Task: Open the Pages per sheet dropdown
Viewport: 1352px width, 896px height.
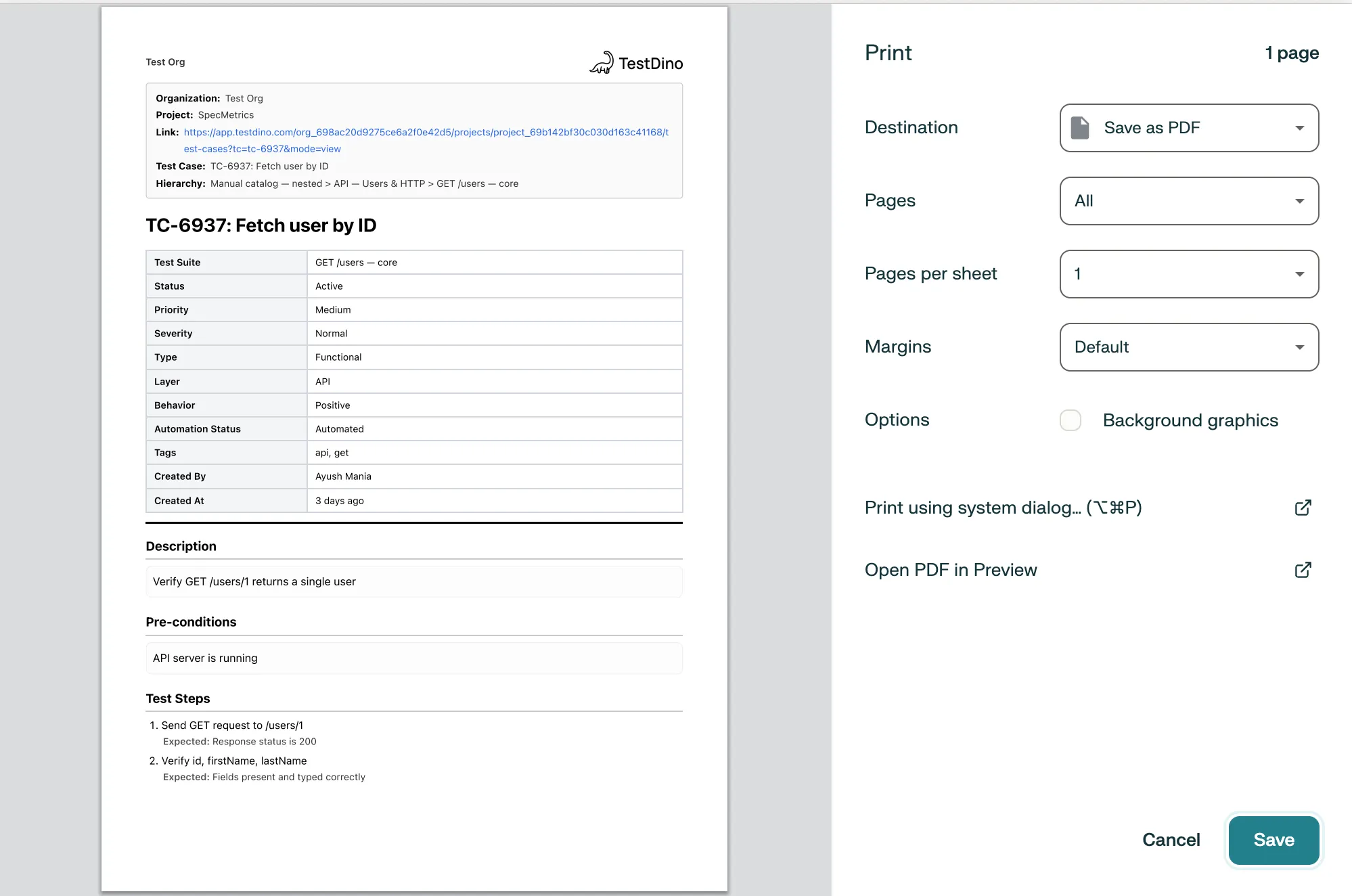Action: (x=1188, y=273)
